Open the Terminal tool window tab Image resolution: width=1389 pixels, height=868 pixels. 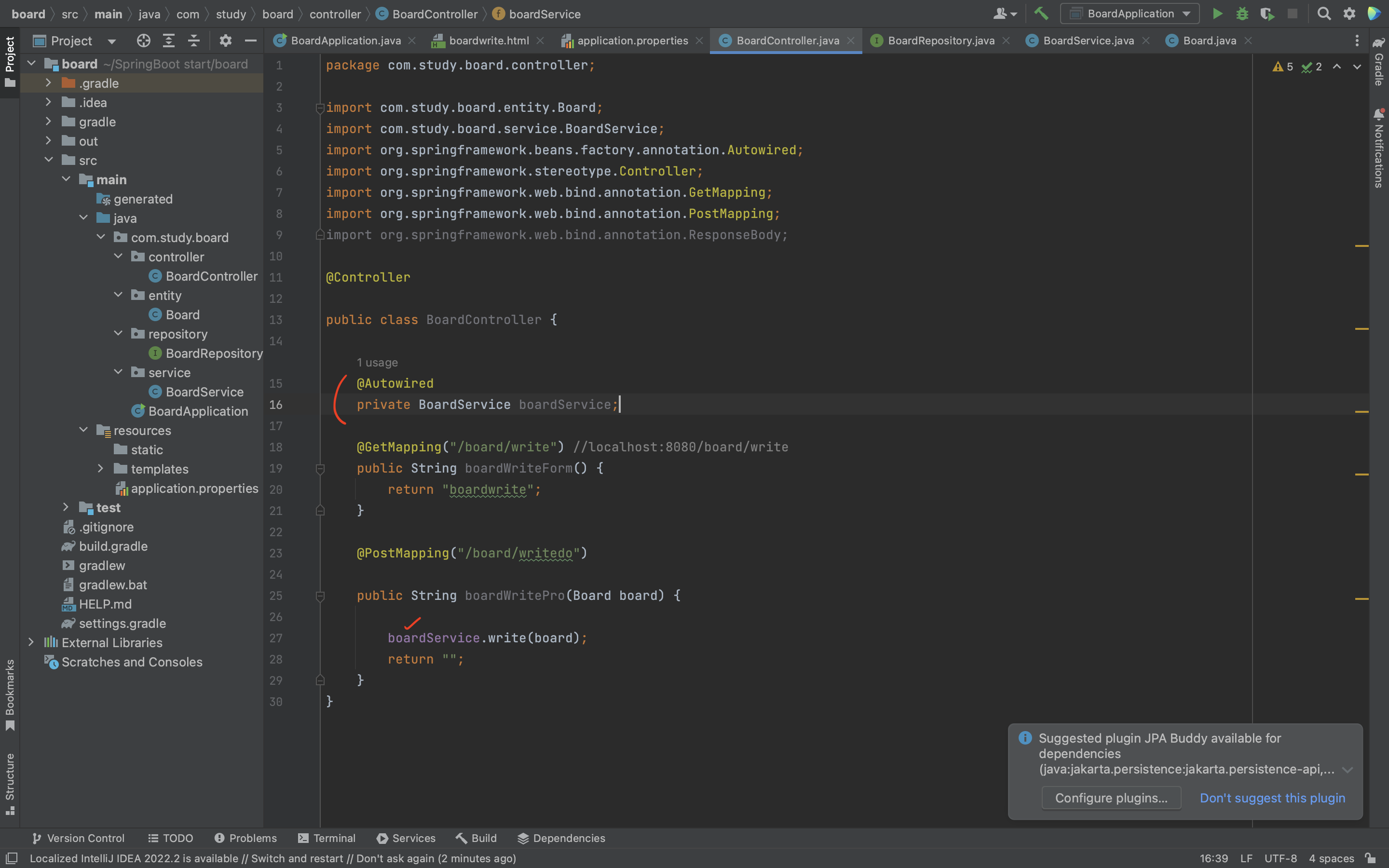click(x=327, y=838)
